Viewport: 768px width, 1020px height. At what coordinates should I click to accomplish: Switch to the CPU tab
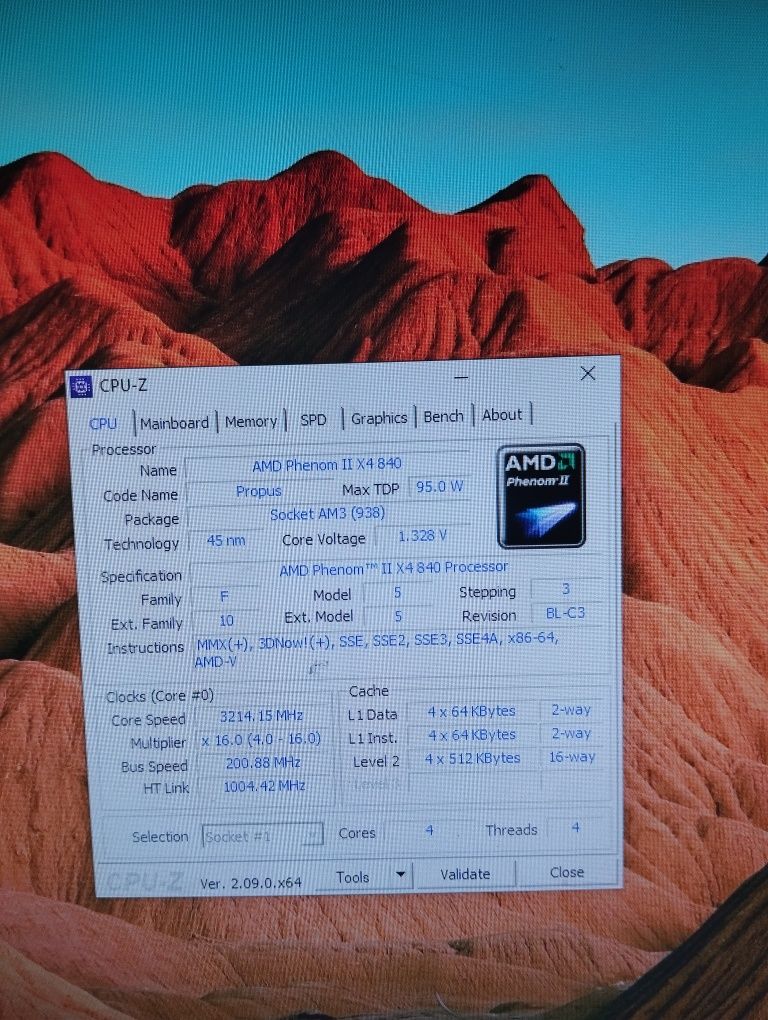tap(103, 423)
